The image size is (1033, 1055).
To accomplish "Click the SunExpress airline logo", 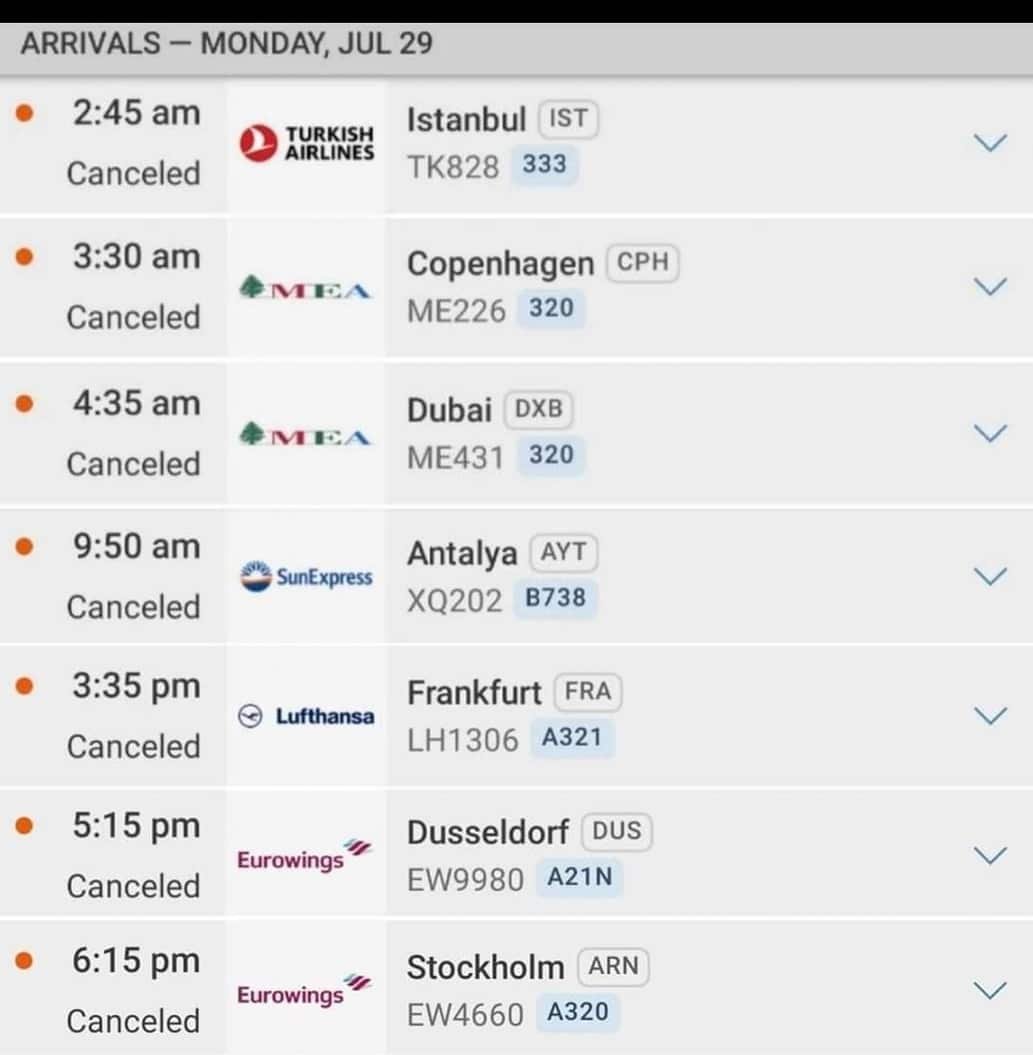I will [x=306, y=576].
